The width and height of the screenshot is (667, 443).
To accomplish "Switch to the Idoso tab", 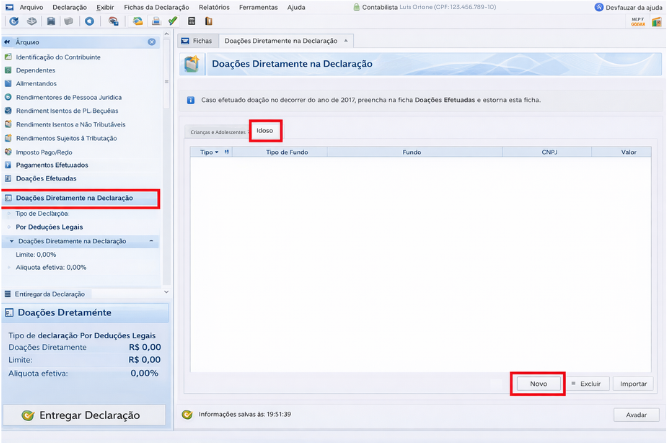I will coord(265,131).
